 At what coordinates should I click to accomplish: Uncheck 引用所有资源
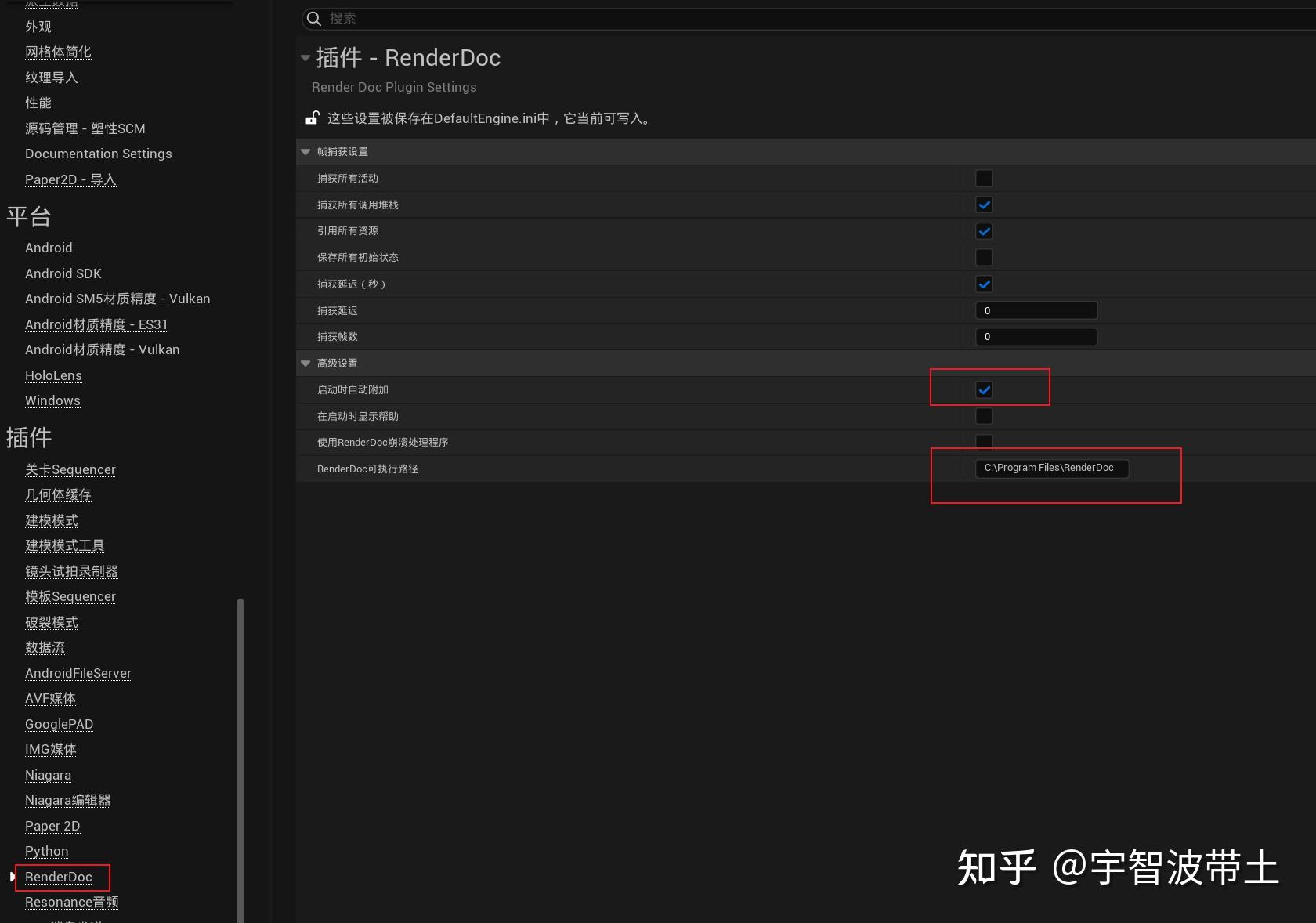click(x=984, y=231)
